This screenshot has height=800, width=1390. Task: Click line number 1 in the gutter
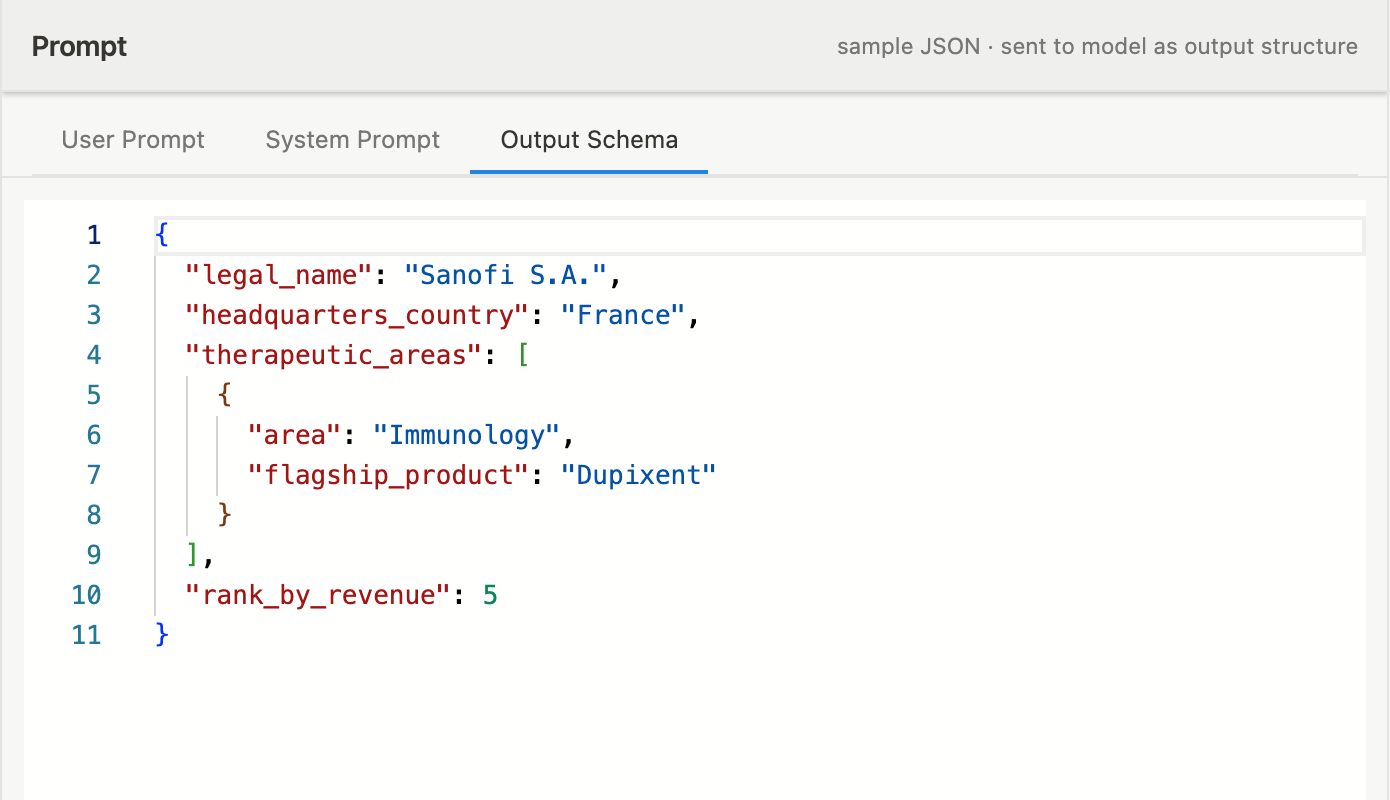click(x=94, y=235)
